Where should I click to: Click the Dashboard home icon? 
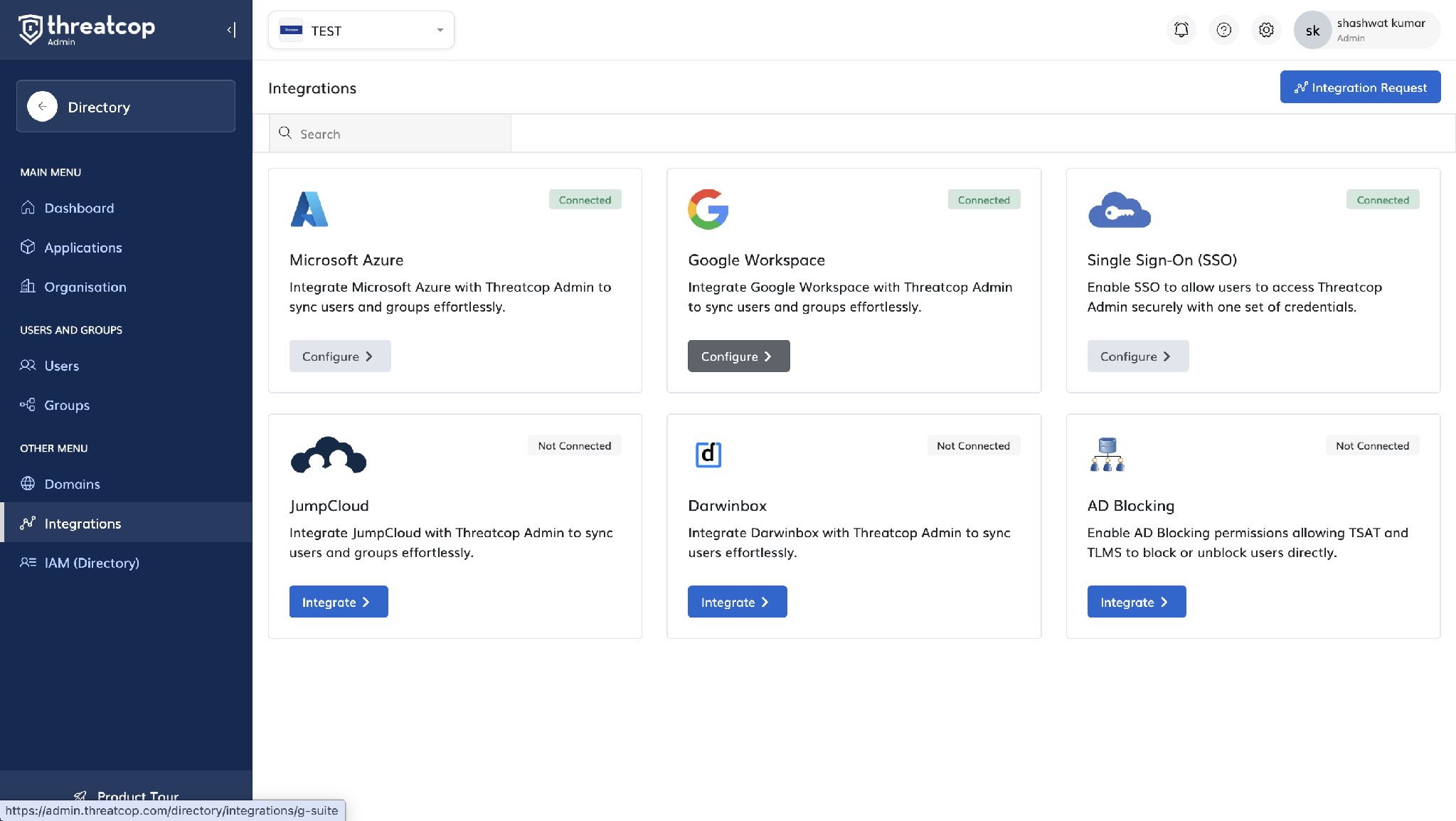(x=28, y=208)
